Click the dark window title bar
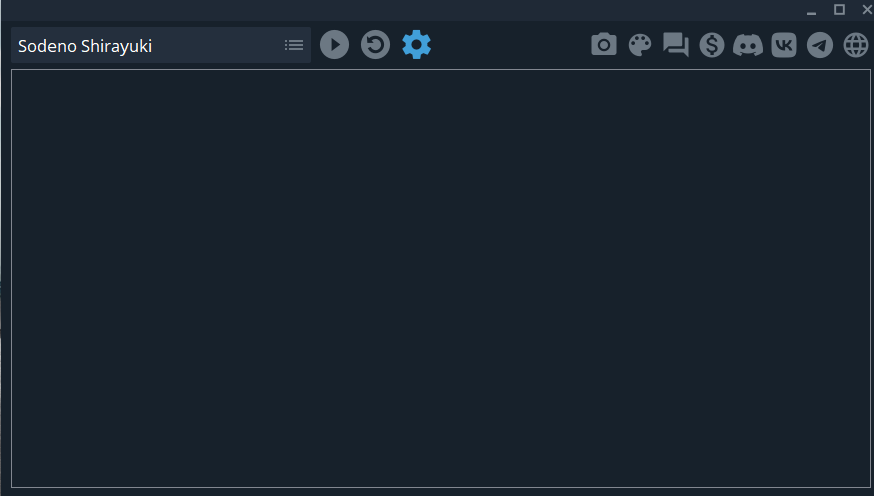This screenshot has height=496, width=874. point(390,10)
